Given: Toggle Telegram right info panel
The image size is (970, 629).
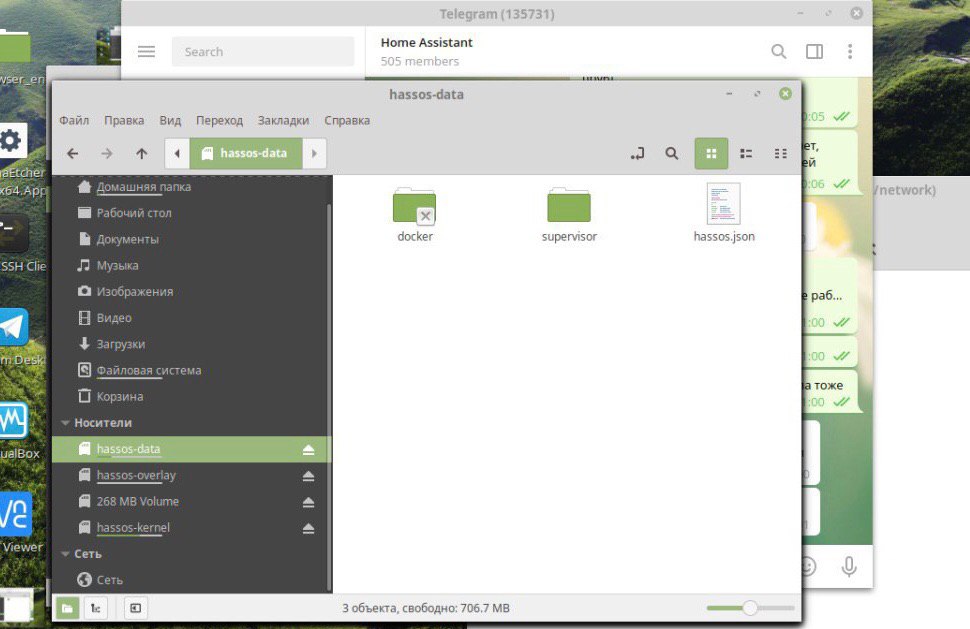Looking at the screenshot, I should (815, 51).
